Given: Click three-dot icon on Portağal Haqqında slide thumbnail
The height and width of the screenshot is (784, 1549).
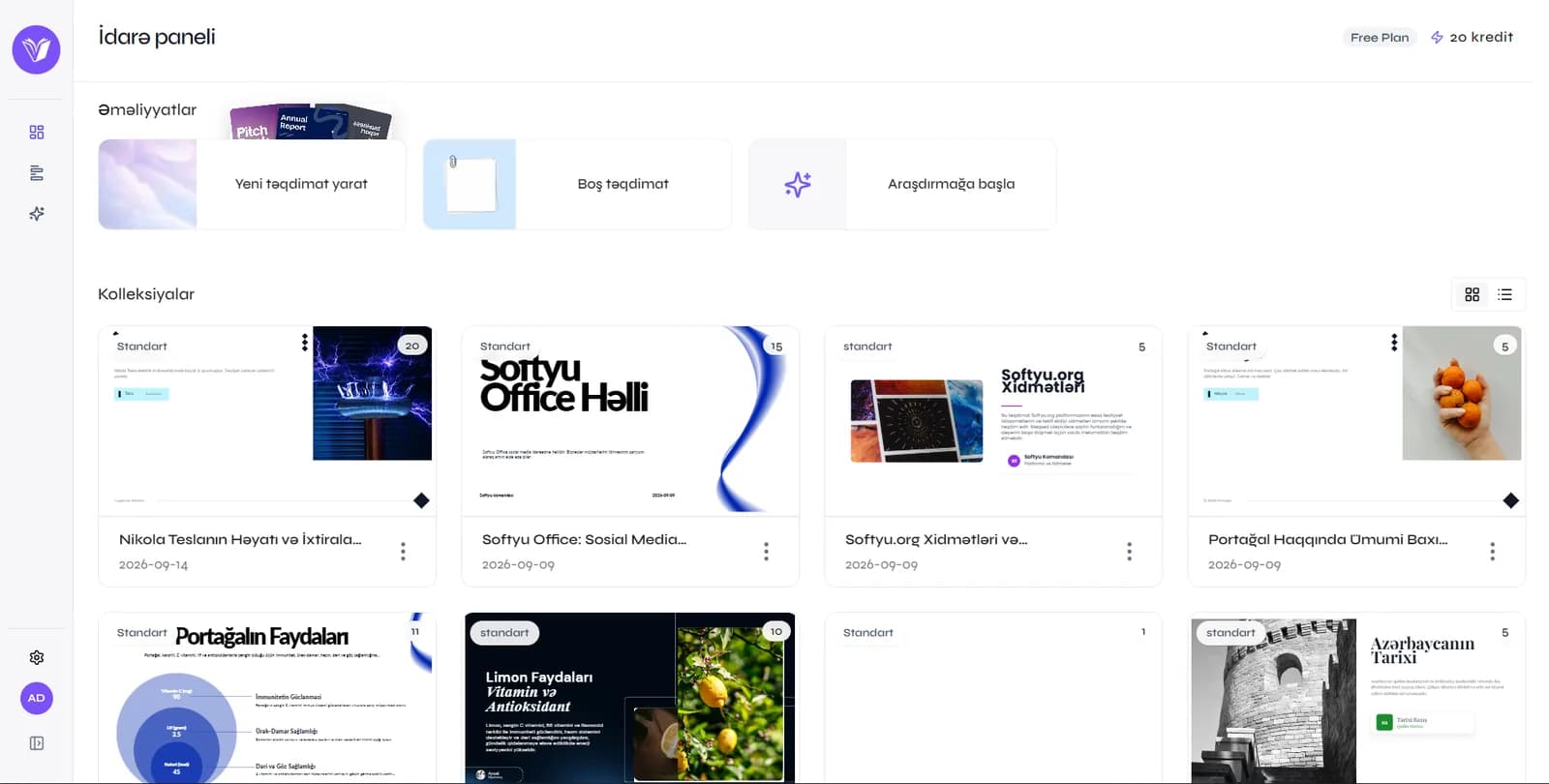Looking at the screenshot, I should coord(1394,343).
